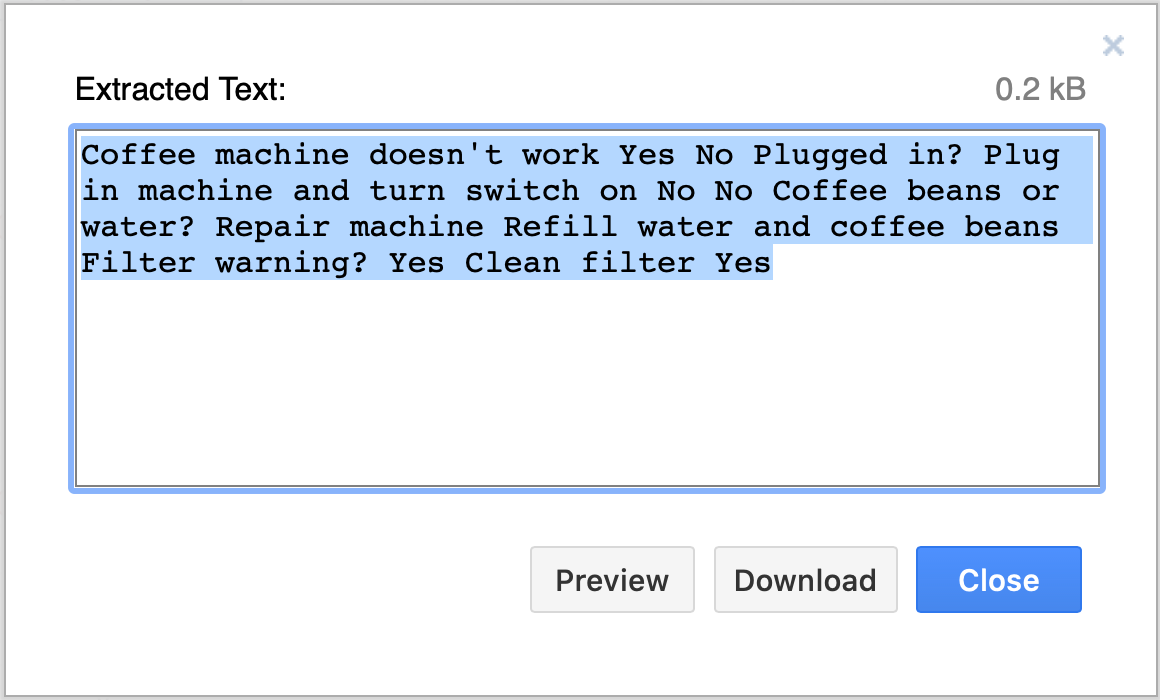
Task: Click the Download button
Action: tap(805, 580)
